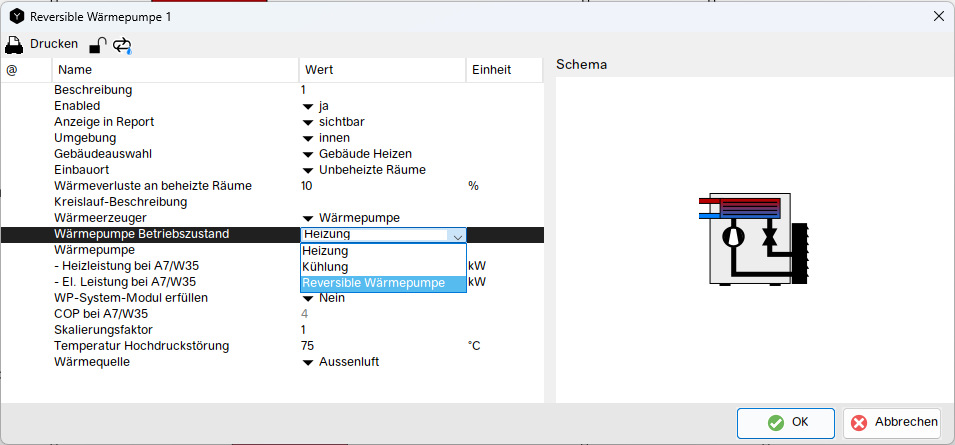Click the green checkmark on OK

(776, 422)
